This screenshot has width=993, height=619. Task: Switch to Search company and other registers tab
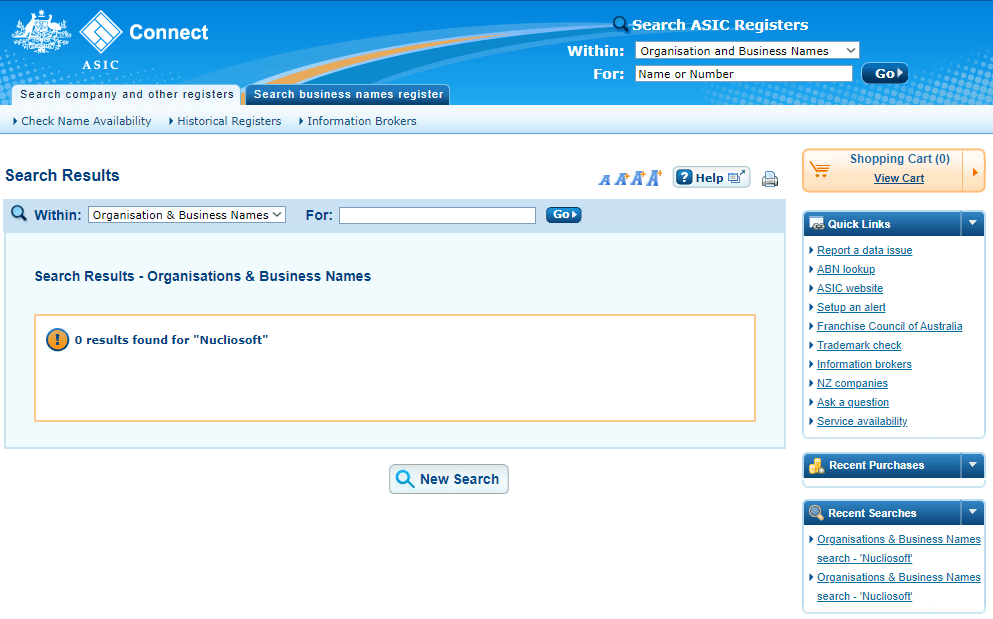(127, 94)
